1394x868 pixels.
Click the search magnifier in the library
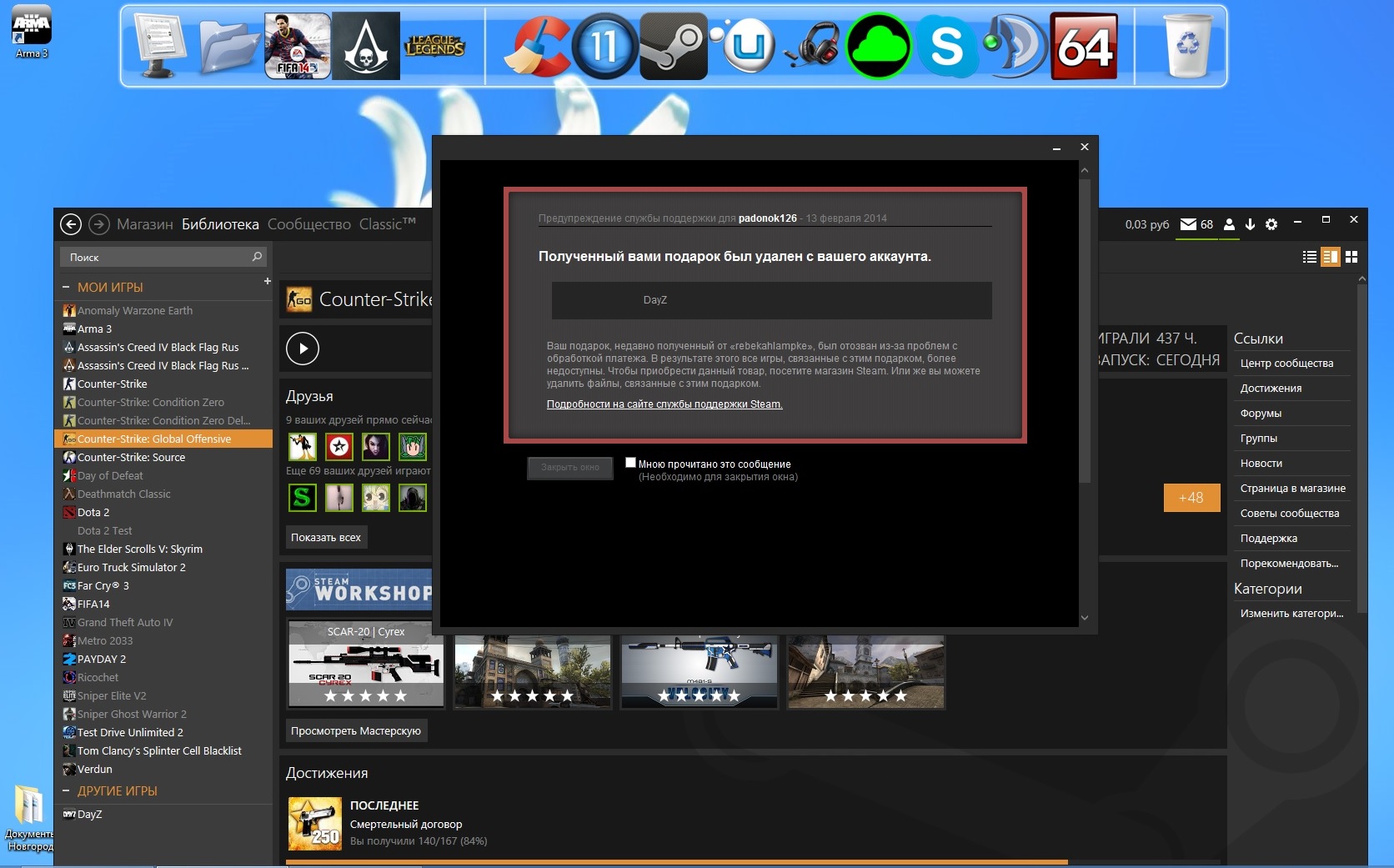(257, 257)
